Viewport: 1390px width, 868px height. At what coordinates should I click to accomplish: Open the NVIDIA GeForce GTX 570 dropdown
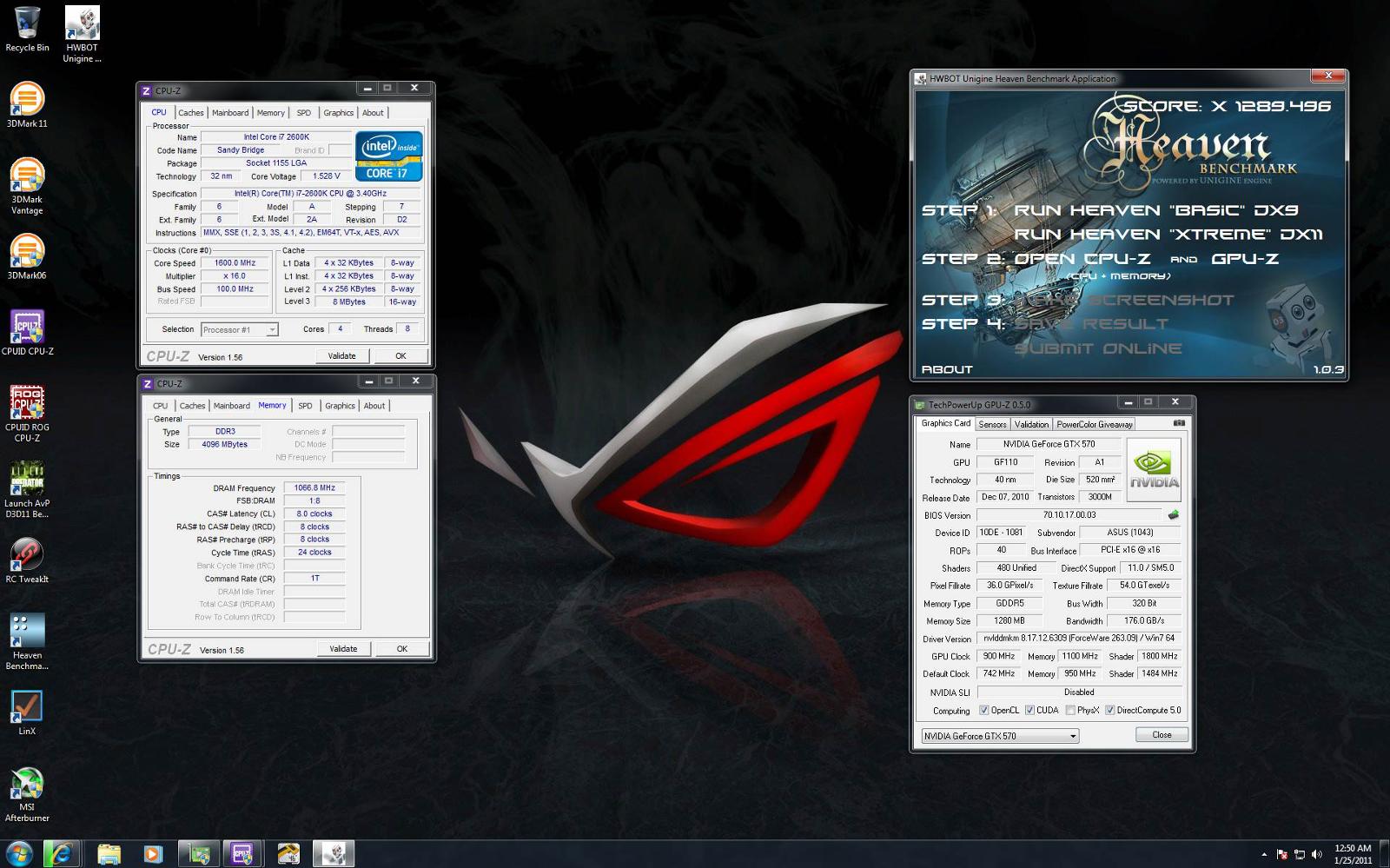pyautogui.click(x=1000, y=736)
